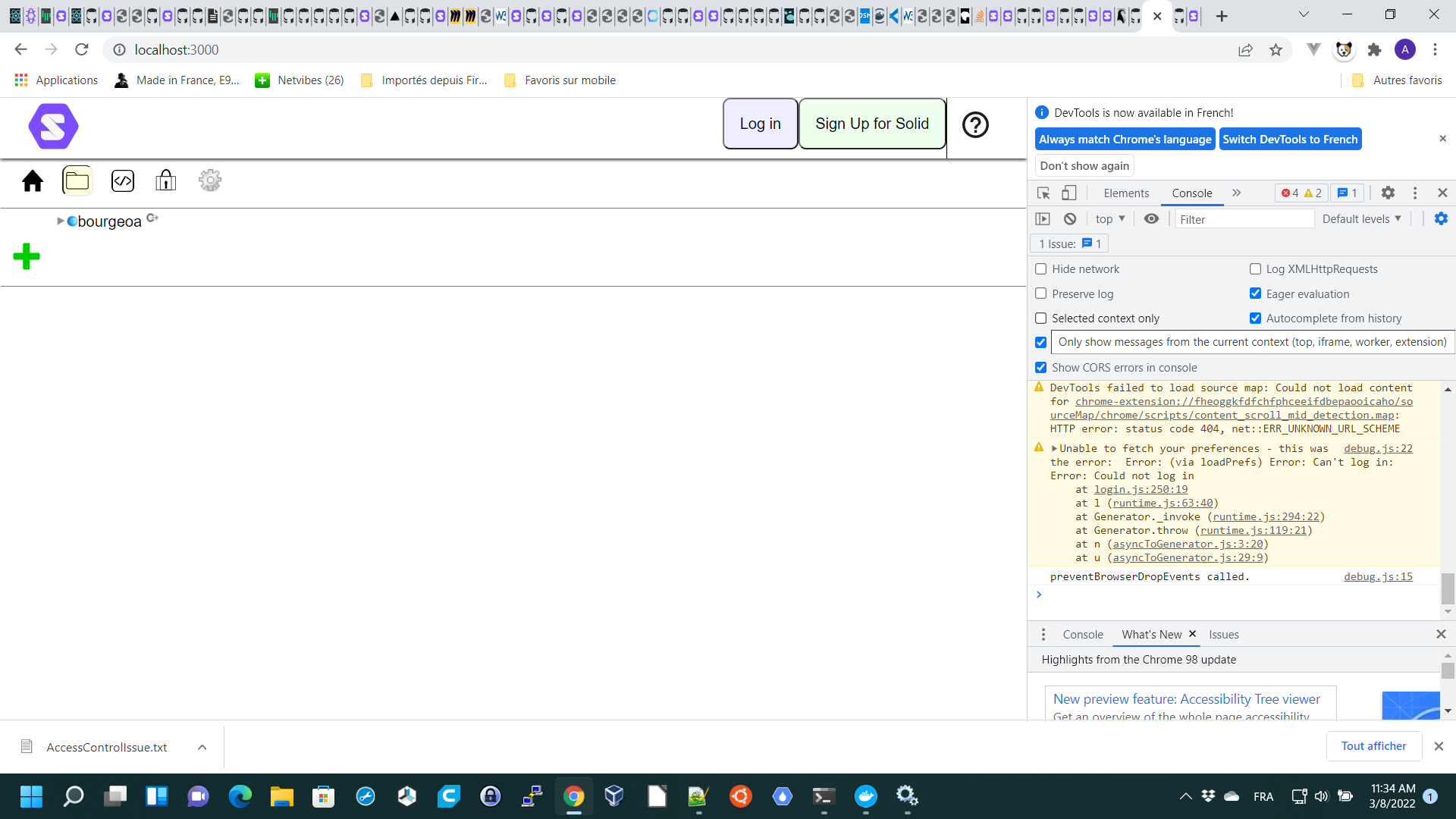This screenshot has width=1456, height=819.
Task: Open app preferences with the gear icon
Action: pyautogui.click(x=209, y=180)
